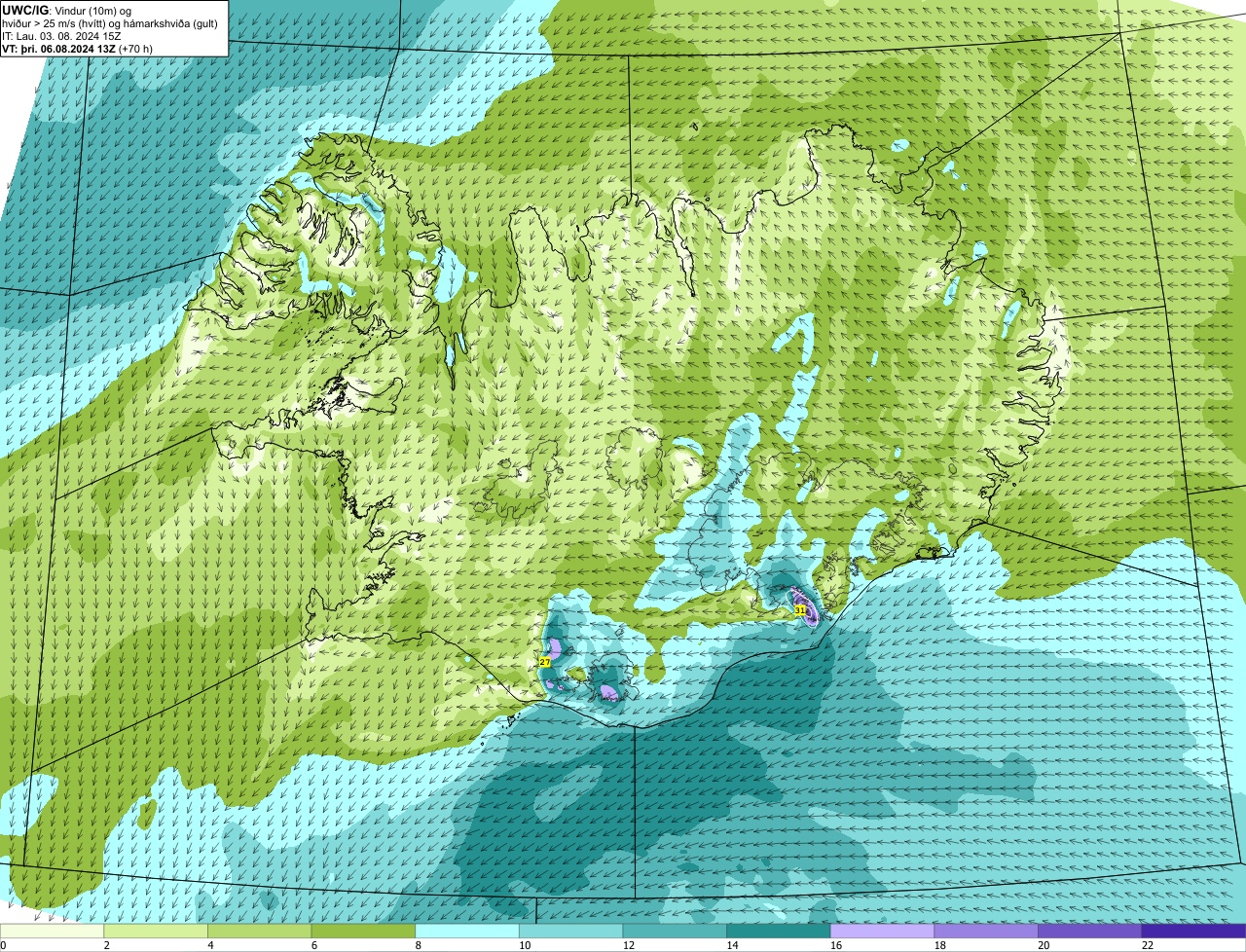Click the scale label 16
This screenshot has height=952, width=1246.
coord(836,945)
